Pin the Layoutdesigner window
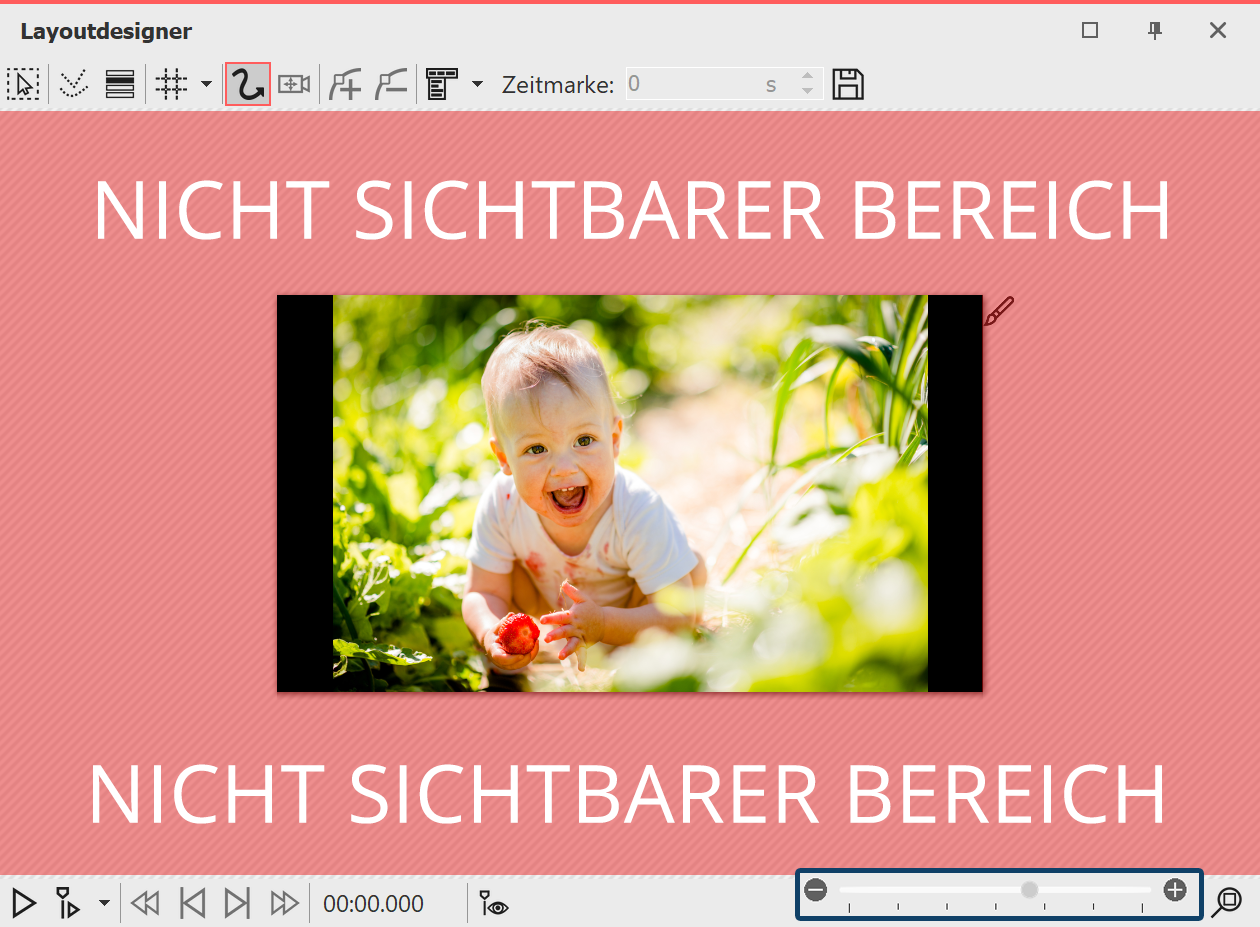The image size is (1260, 927). [1155, 31]
